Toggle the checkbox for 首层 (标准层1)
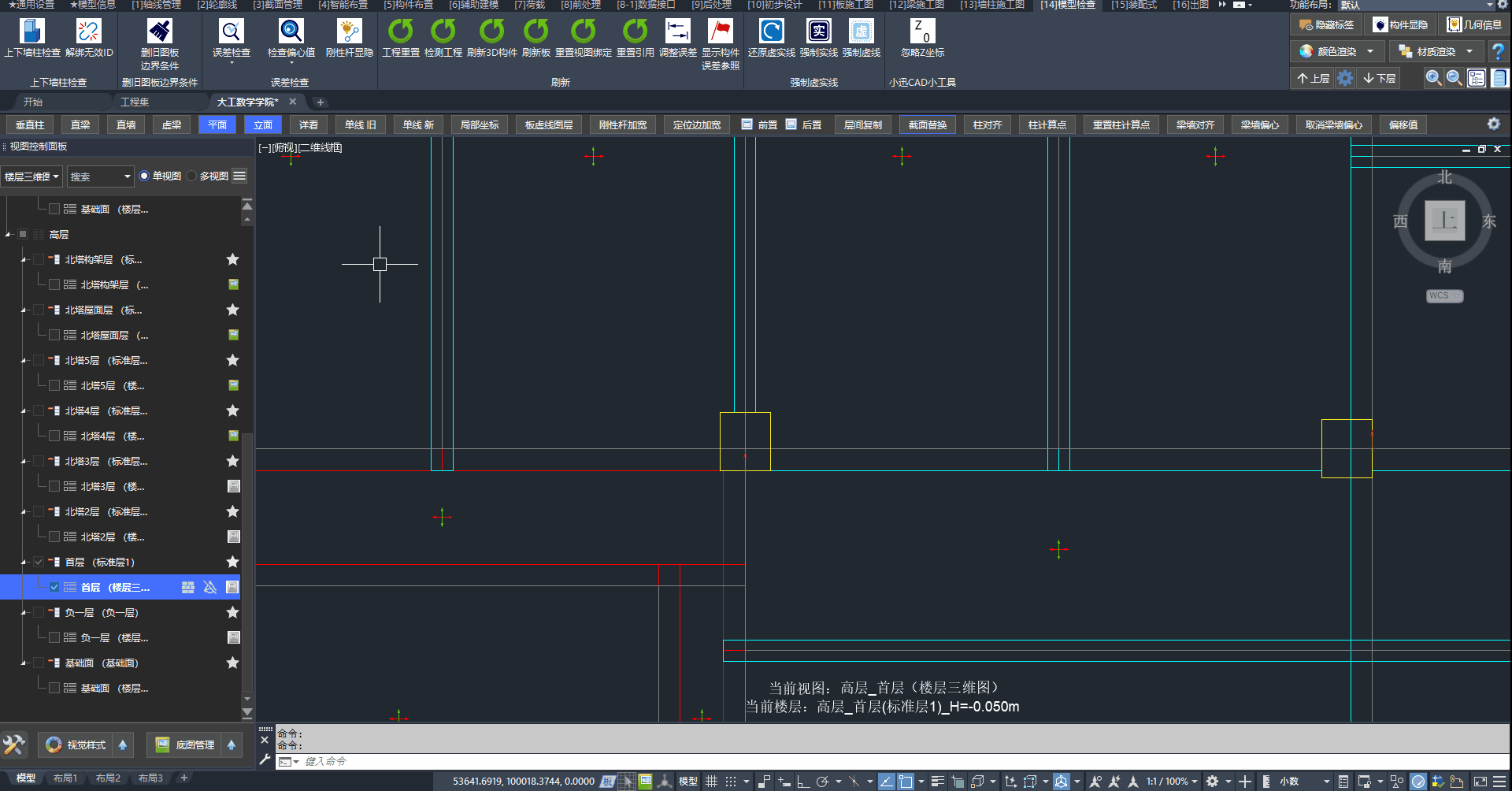1512x791 pixels. click(38, 562)
